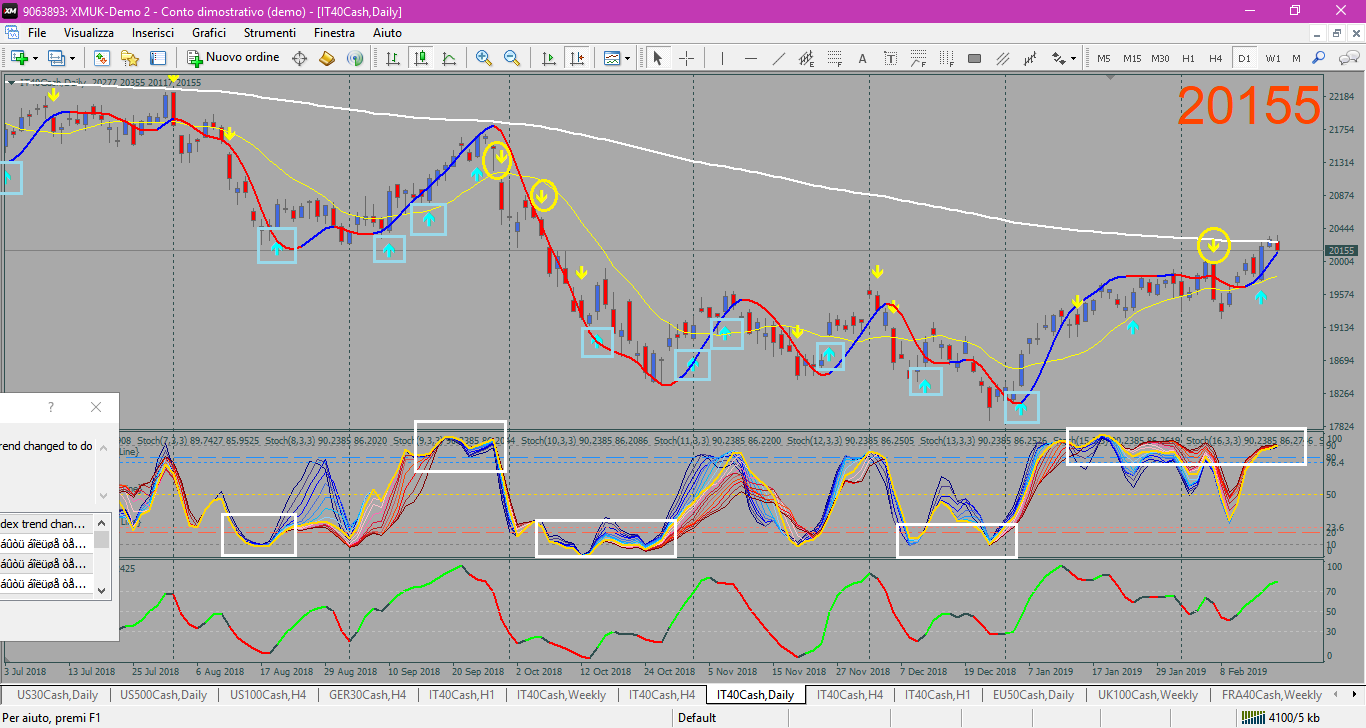Switch to W1 timeframe
The height and width of the screenshot is (728, 1366).
(x=1272, y=58)
